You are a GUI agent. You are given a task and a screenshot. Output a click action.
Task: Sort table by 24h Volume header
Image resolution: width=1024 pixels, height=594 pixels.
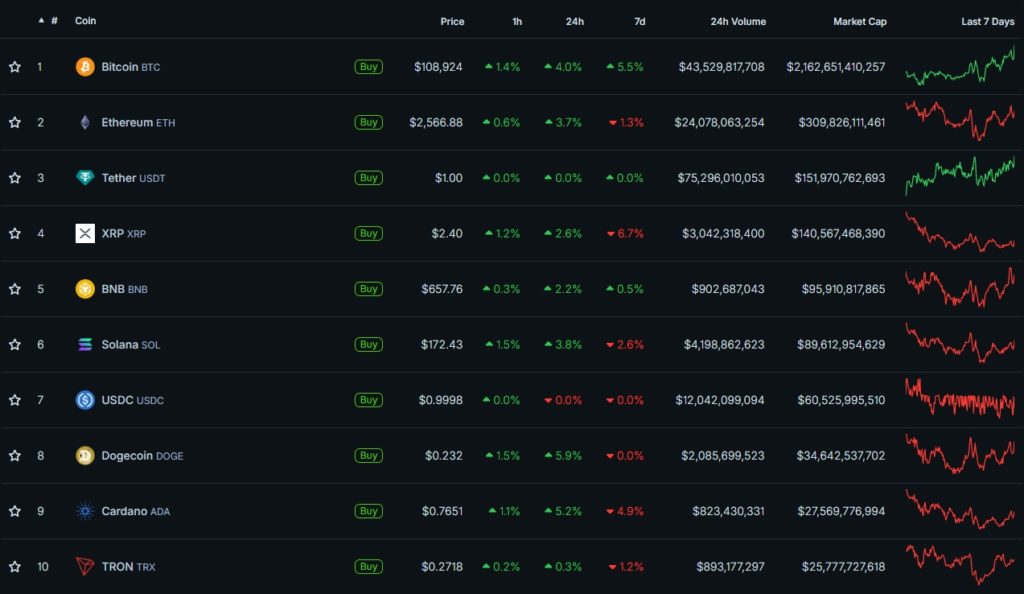click(737, 22)
